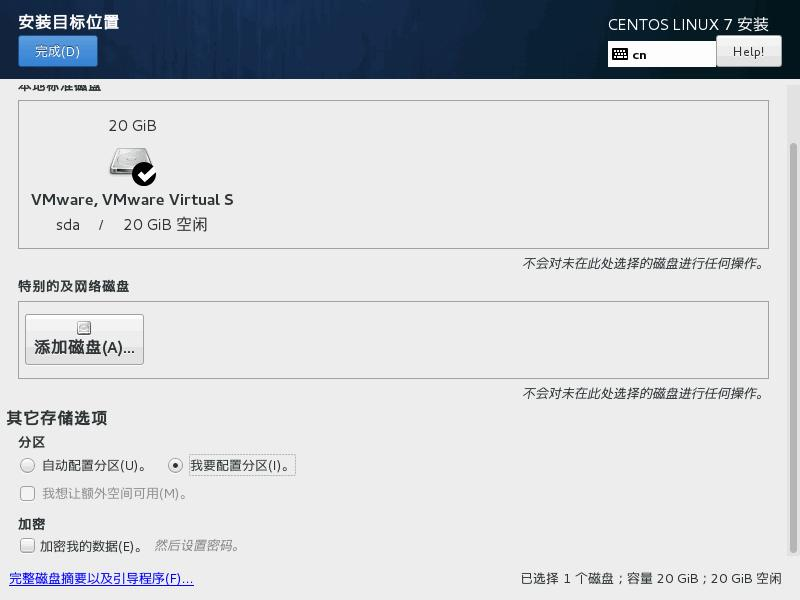Select automatic partitioning radio button
800x600 pixels.
pos(27,465)
